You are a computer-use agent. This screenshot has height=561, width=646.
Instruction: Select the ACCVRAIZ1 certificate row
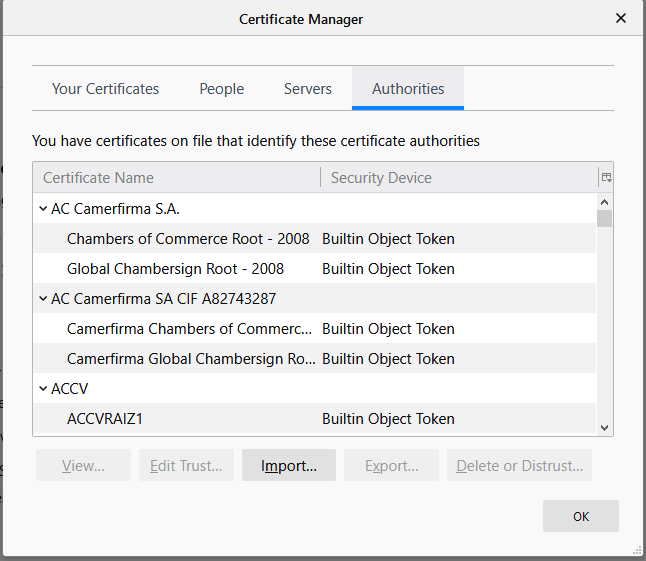[x=105, y=419]
